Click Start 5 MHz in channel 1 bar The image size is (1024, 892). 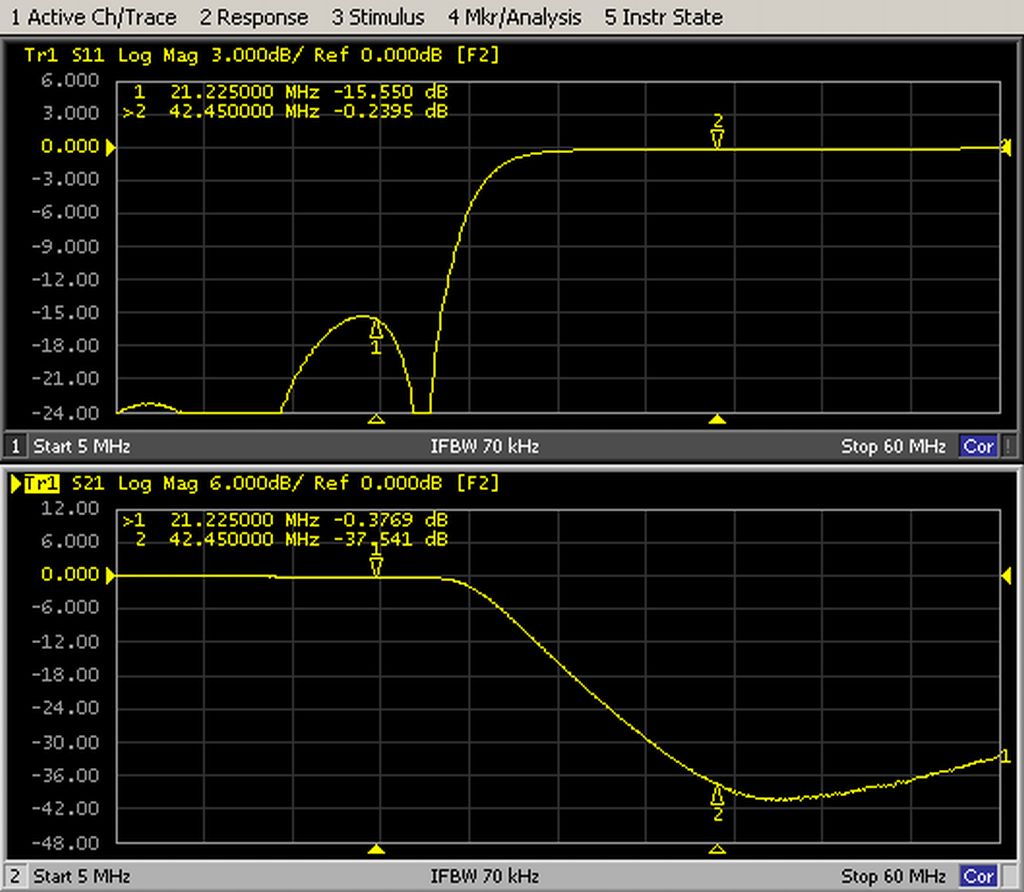click(82, 446)
